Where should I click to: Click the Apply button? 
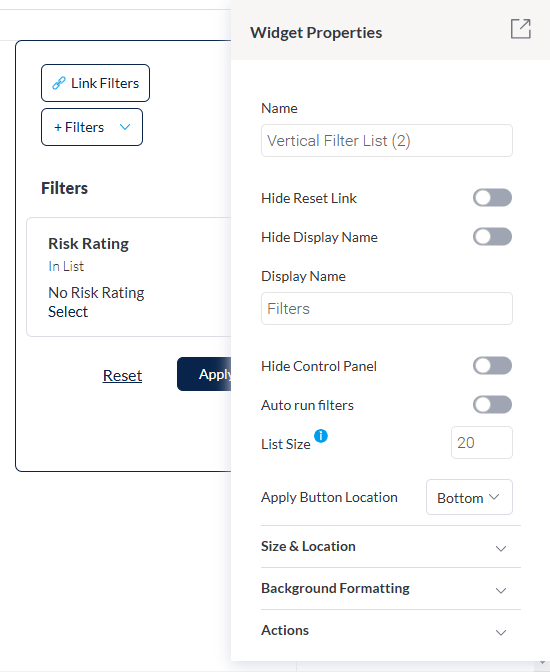click(204, 374)
